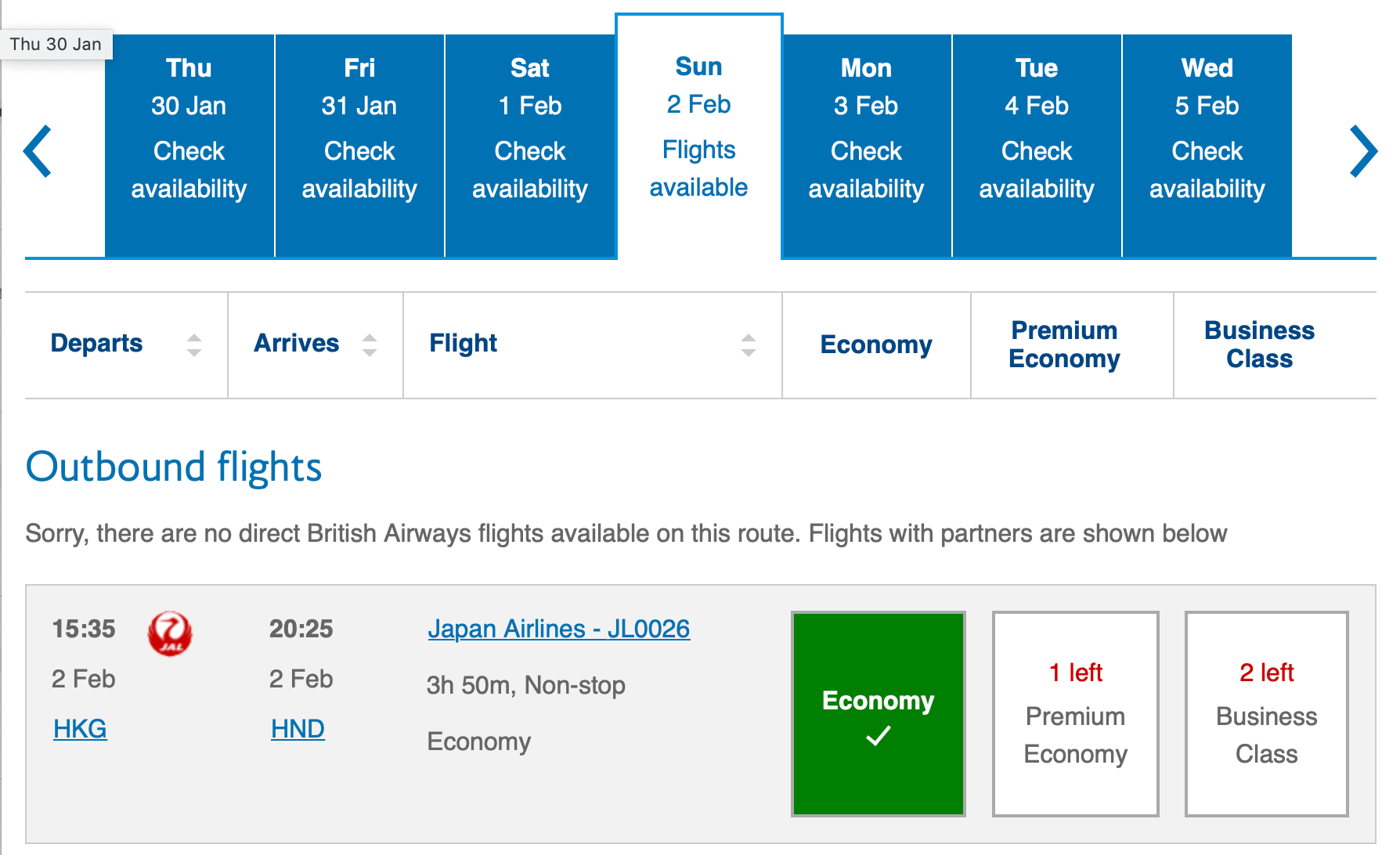Check availability for Mon 3 Feb

[867, 146]
